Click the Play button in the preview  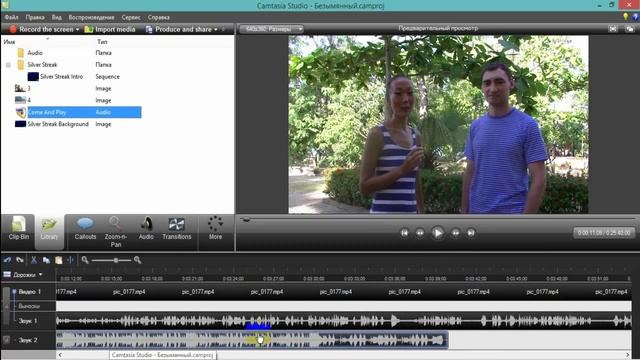(438, 233)
